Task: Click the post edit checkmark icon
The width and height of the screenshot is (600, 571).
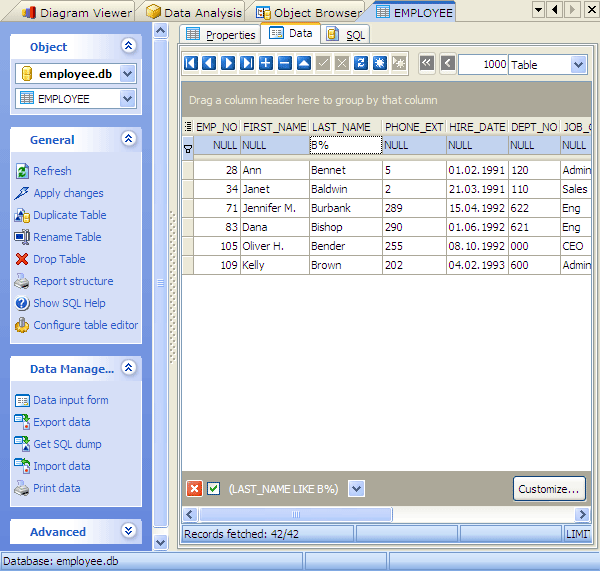Action: [323, 63]
